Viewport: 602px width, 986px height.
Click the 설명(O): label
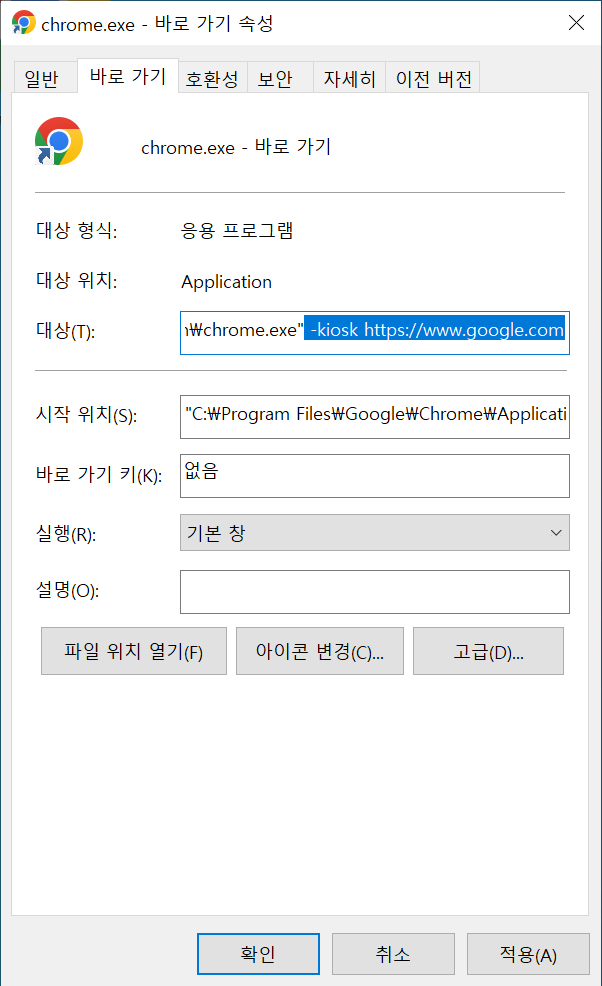click(67, 590)
